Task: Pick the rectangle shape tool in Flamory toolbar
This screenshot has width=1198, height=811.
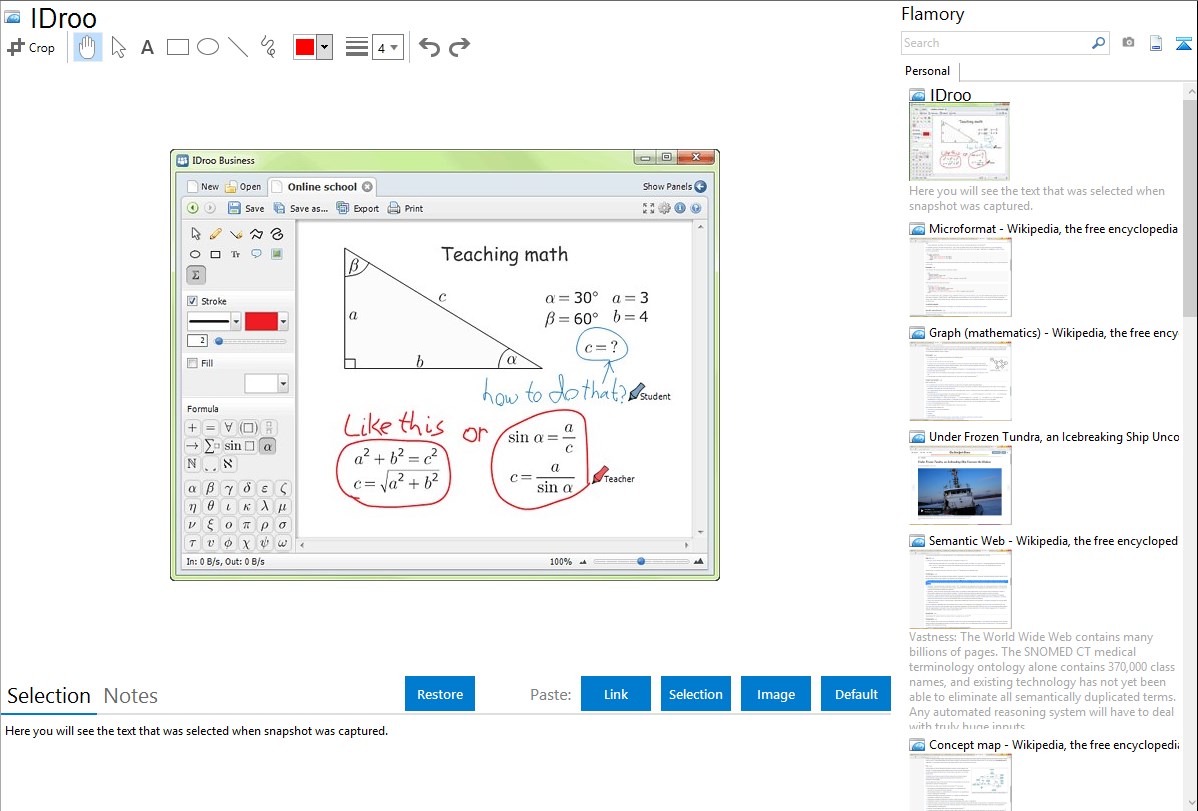Action: pos(177,47)
